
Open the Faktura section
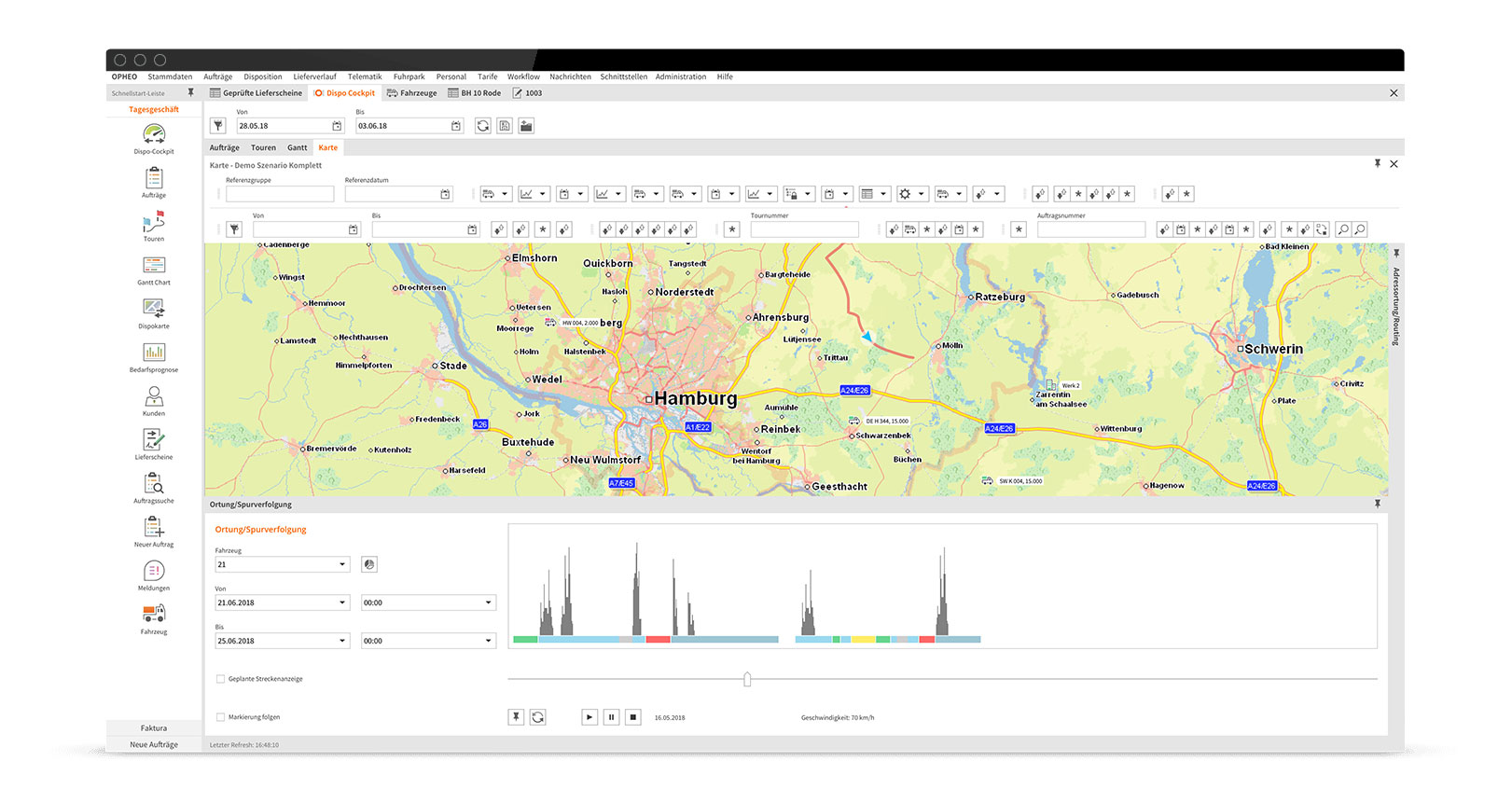point(154,727)
